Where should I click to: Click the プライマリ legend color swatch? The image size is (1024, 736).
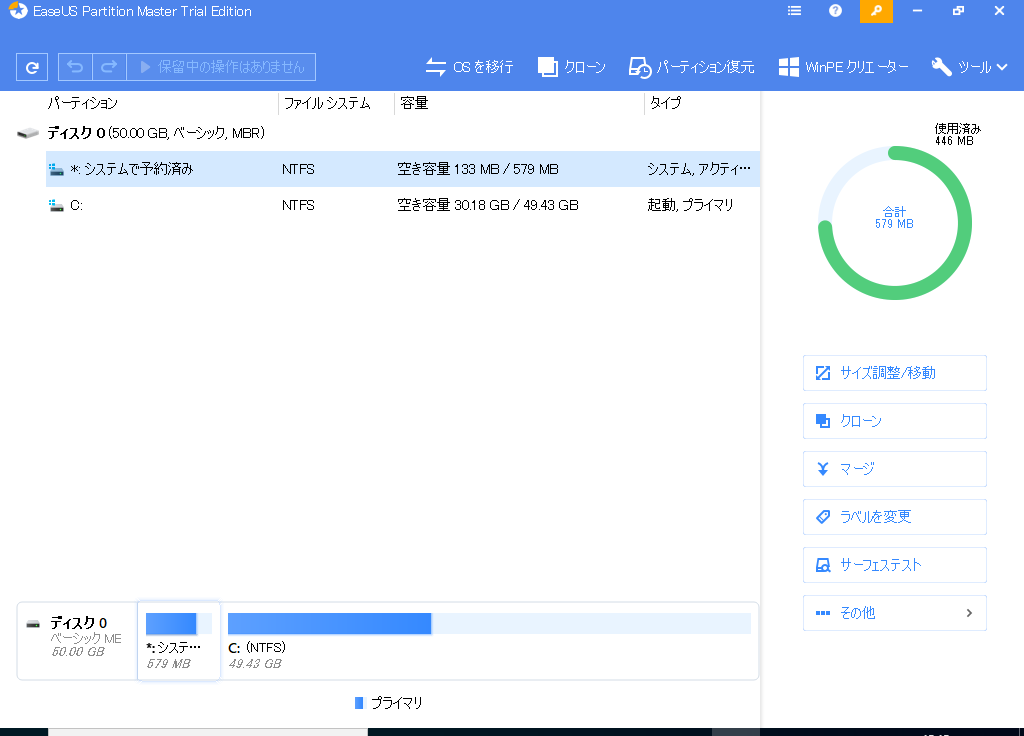coord(359,703)
